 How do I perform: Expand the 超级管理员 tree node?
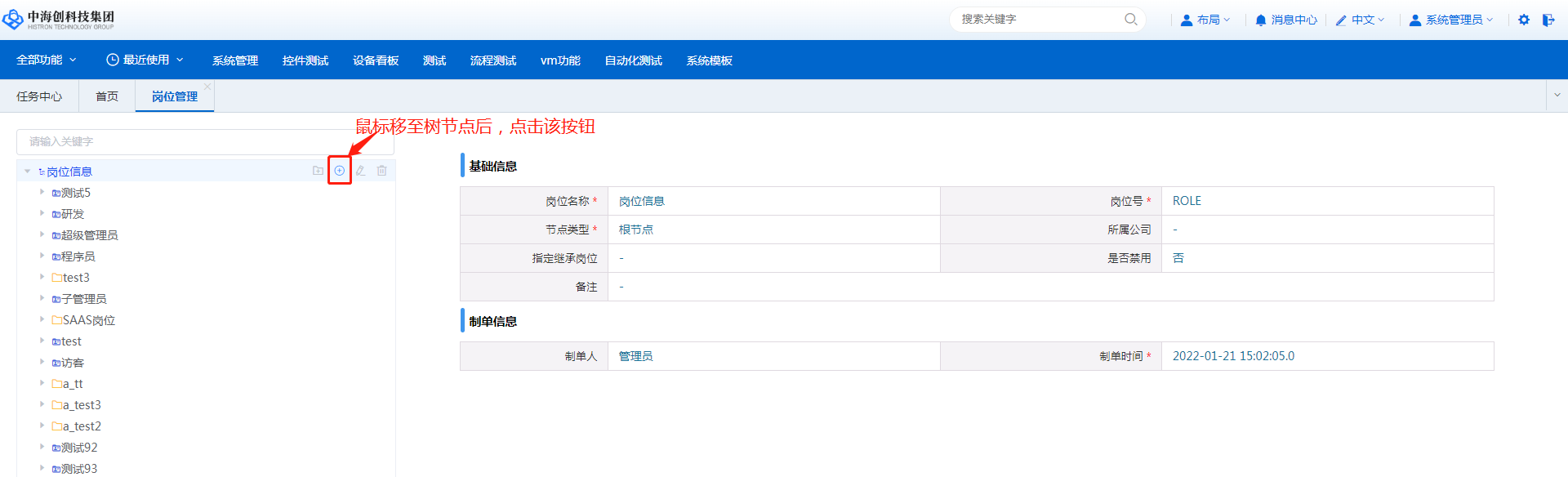click(x=42, y=235)
